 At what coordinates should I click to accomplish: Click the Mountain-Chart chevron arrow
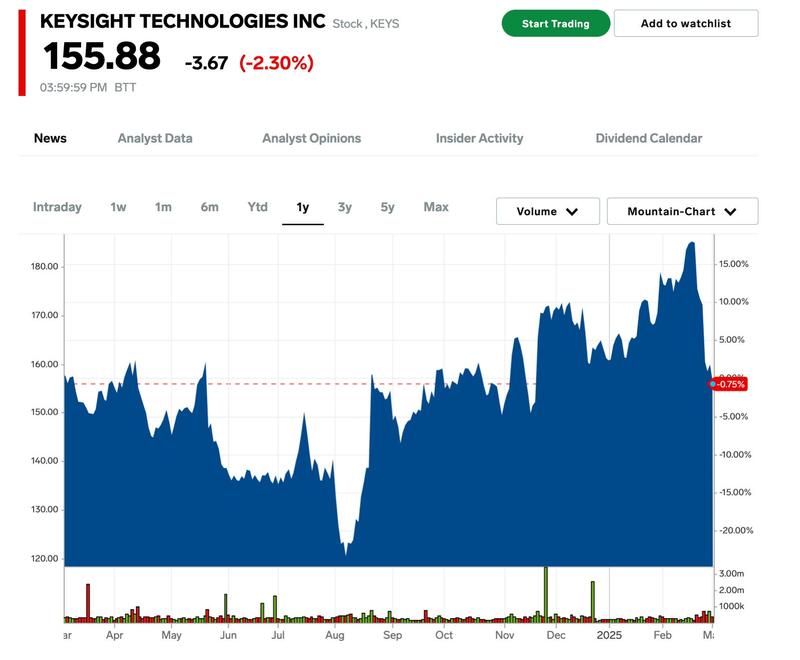pyautogui.click(x=730, y=212)
